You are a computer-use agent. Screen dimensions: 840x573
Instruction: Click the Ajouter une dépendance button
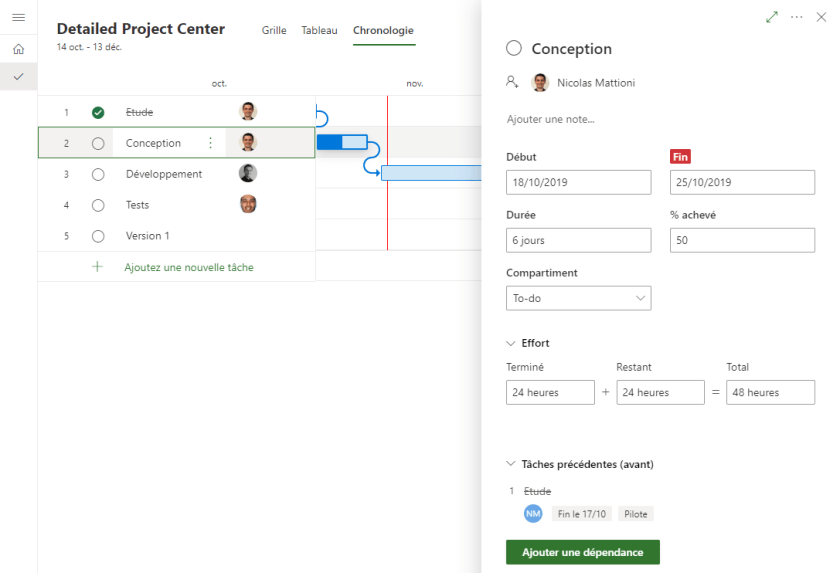tap(582, 553)
